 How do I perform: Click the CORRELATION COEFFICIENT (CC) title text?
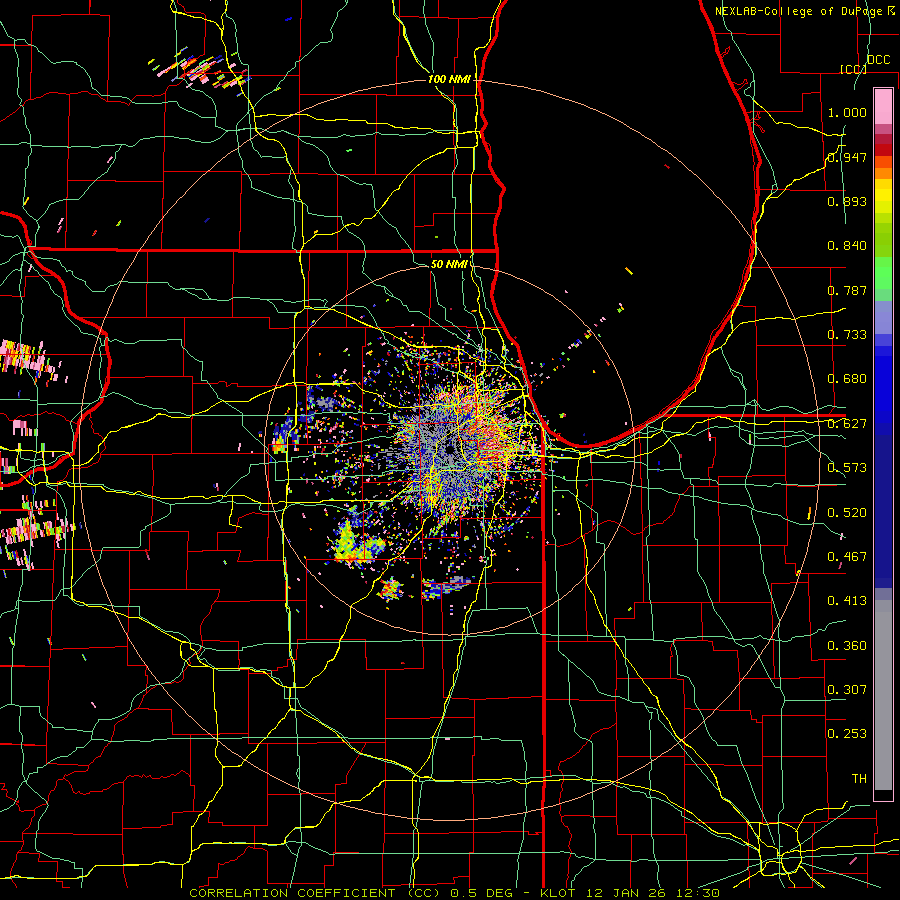point(315,893)
